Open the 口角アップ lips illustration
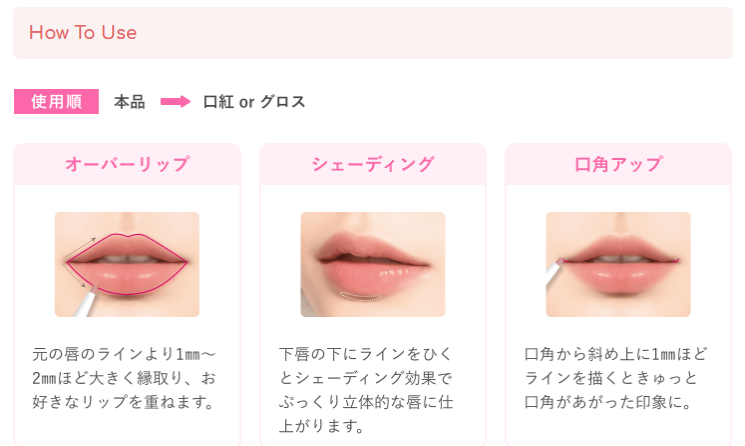 [618, 264]
